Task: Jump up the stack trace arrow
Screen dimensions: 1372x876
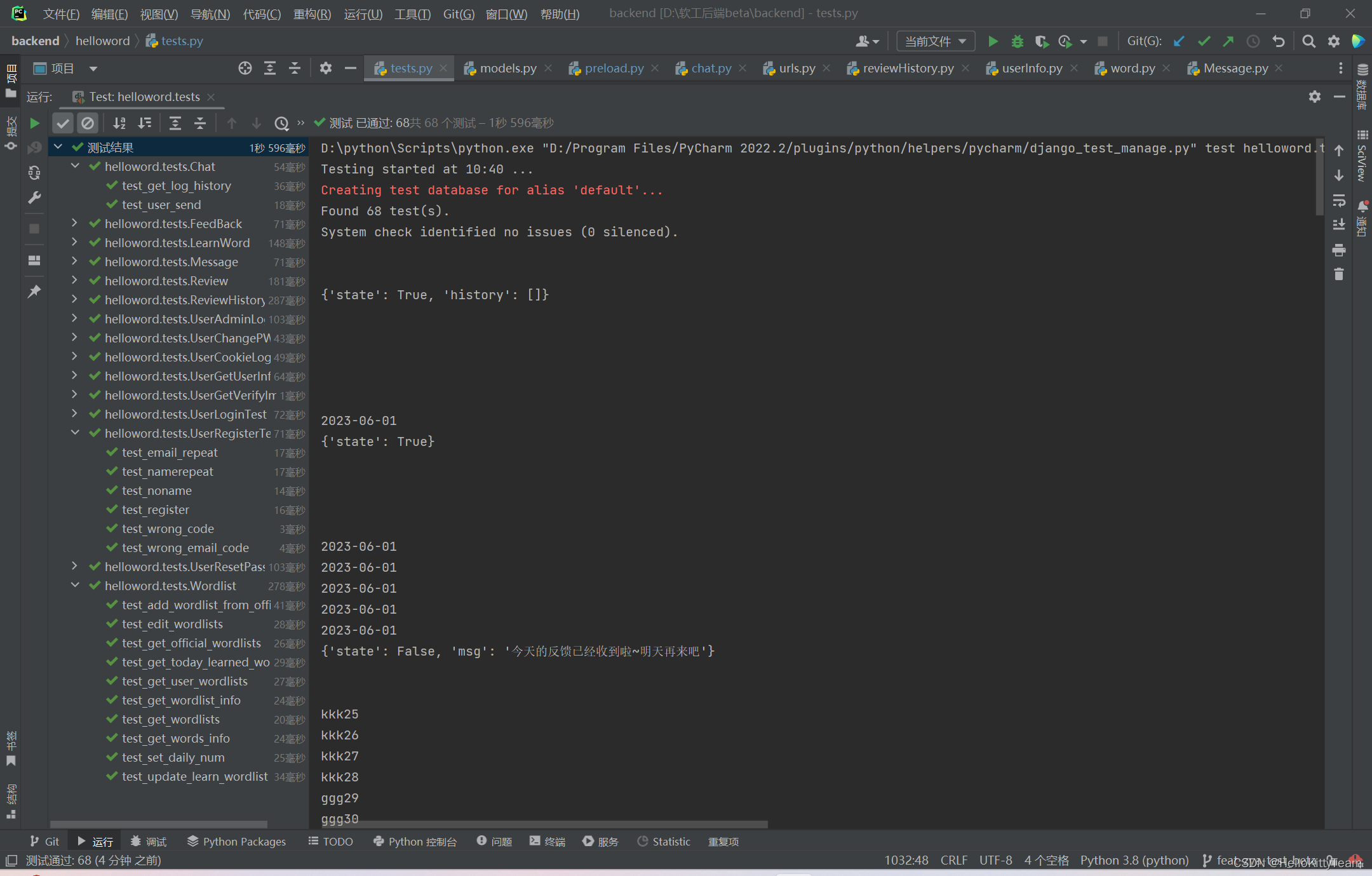Action: click(x=1339, y=151)
